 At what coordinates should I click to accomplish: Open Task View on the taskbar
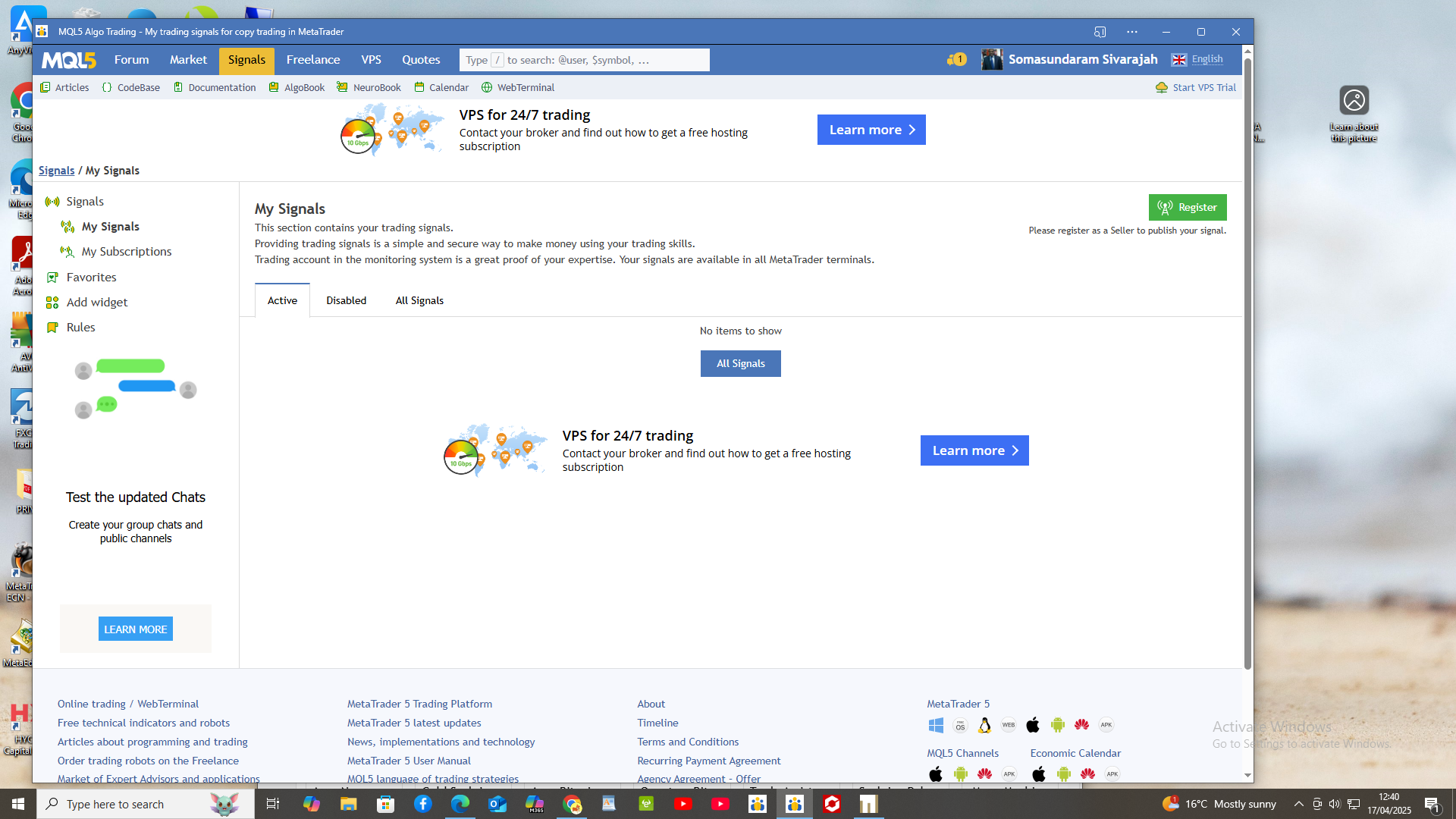[273, 804]
